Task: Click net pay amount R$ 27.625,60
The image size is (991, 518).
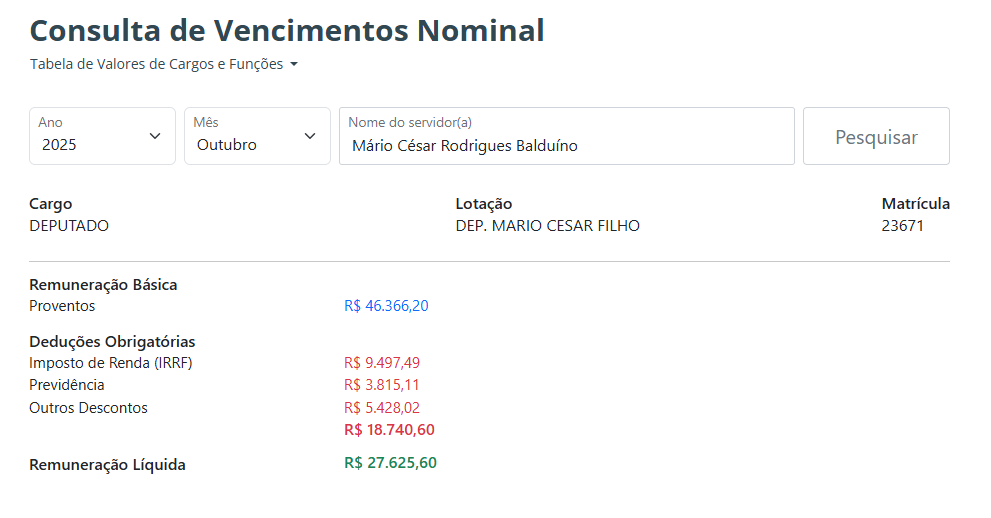Action: click(390, 463)
